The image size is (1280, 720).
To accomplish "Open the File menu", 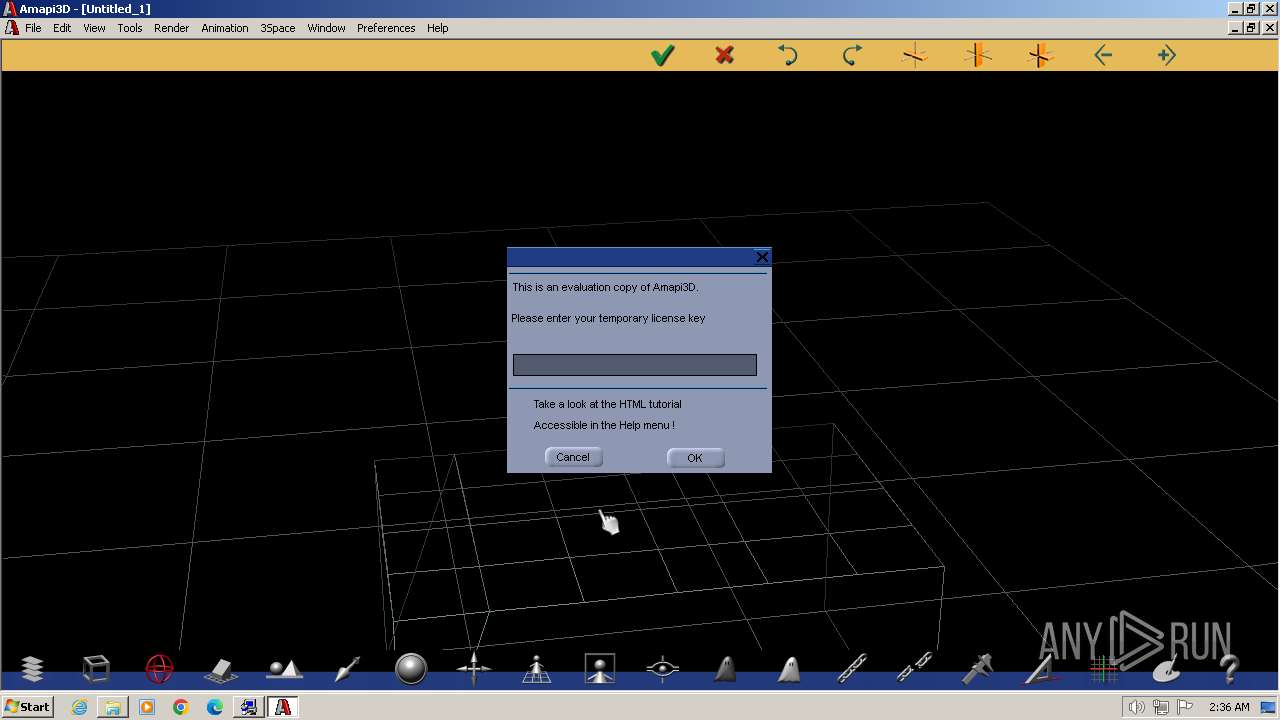I will (33, 28).
